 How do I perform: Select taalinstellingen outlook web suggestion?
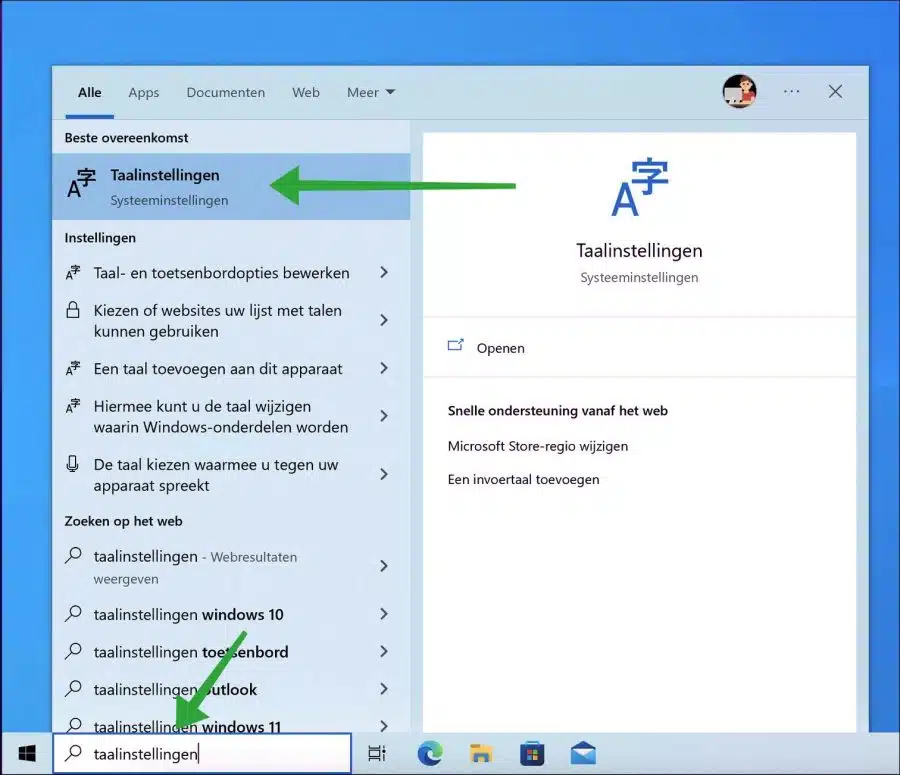click(x=231, y=689)
